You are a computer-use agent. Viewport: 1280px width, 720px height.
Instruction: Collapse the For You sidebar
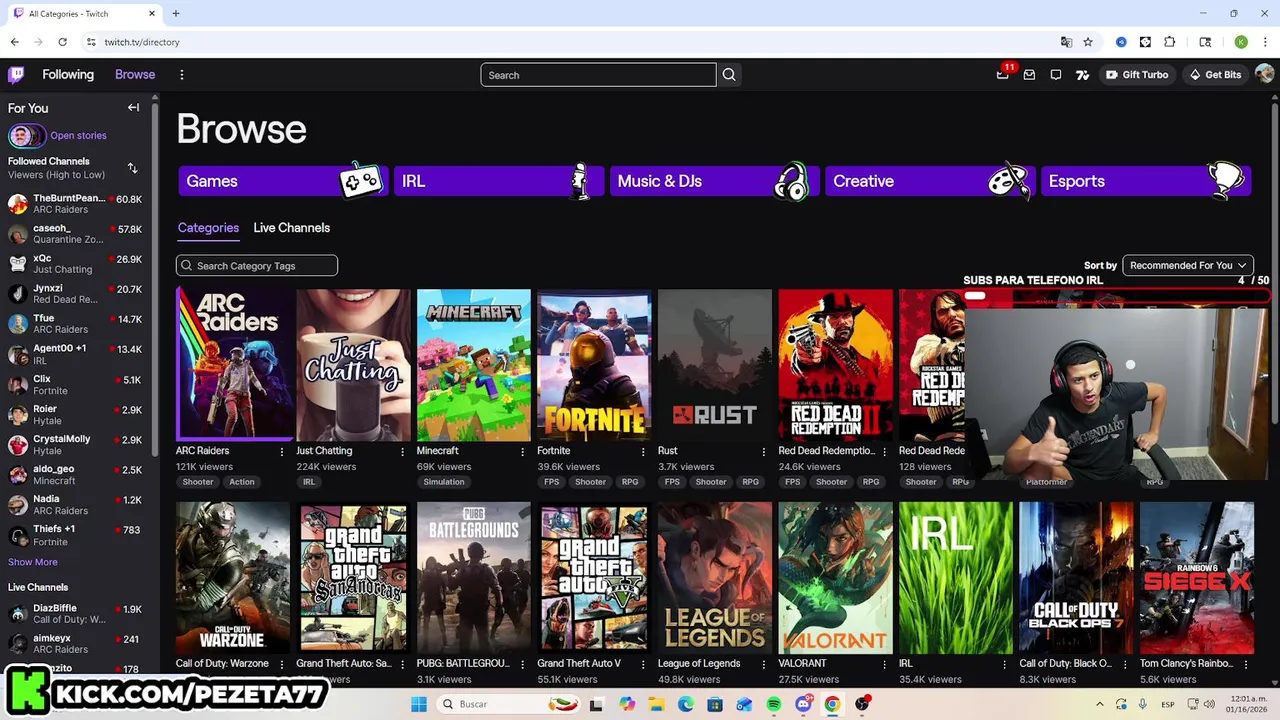point(133,107)
